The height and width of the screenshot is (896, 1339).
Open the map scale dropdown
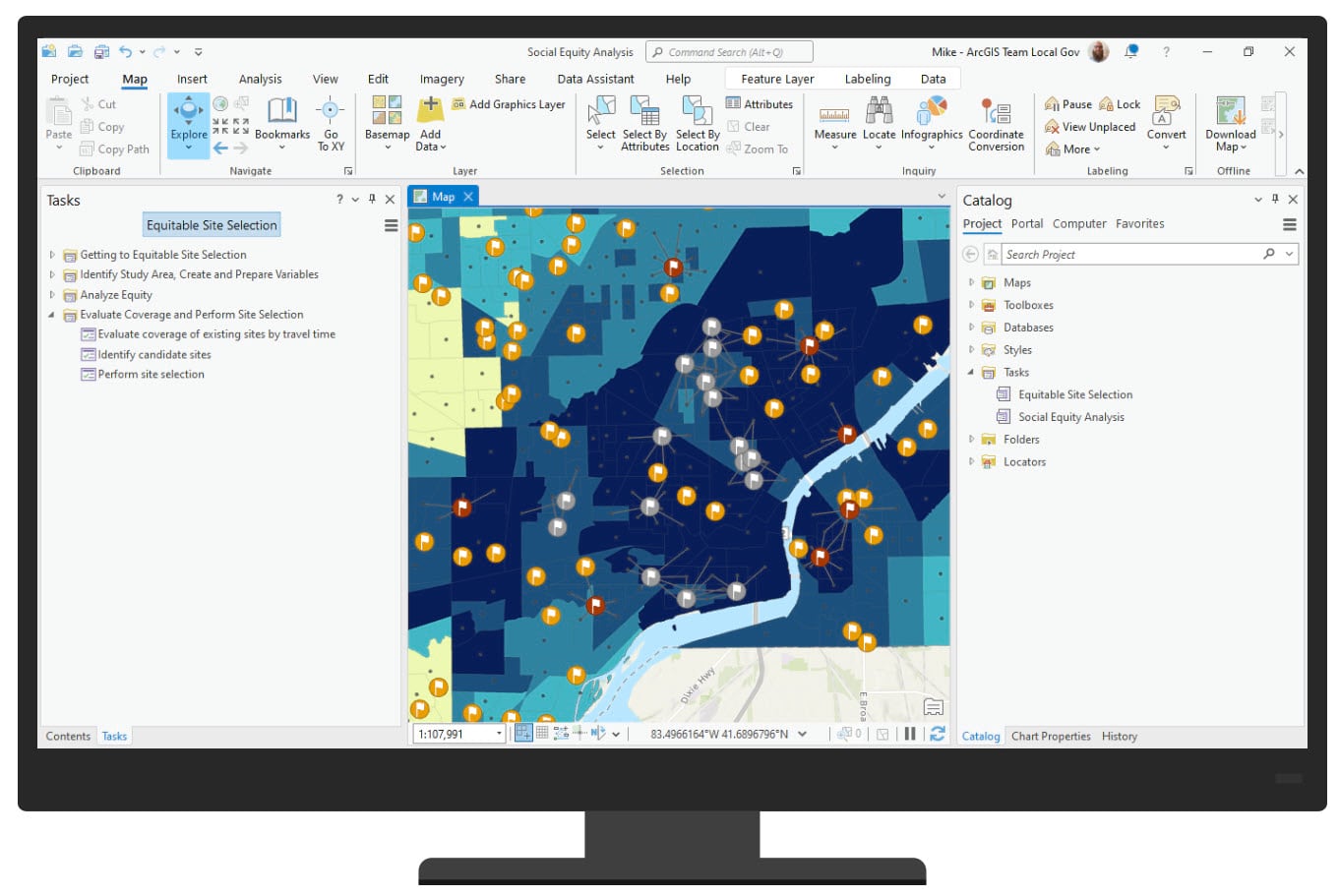click(x=497, y=733)
